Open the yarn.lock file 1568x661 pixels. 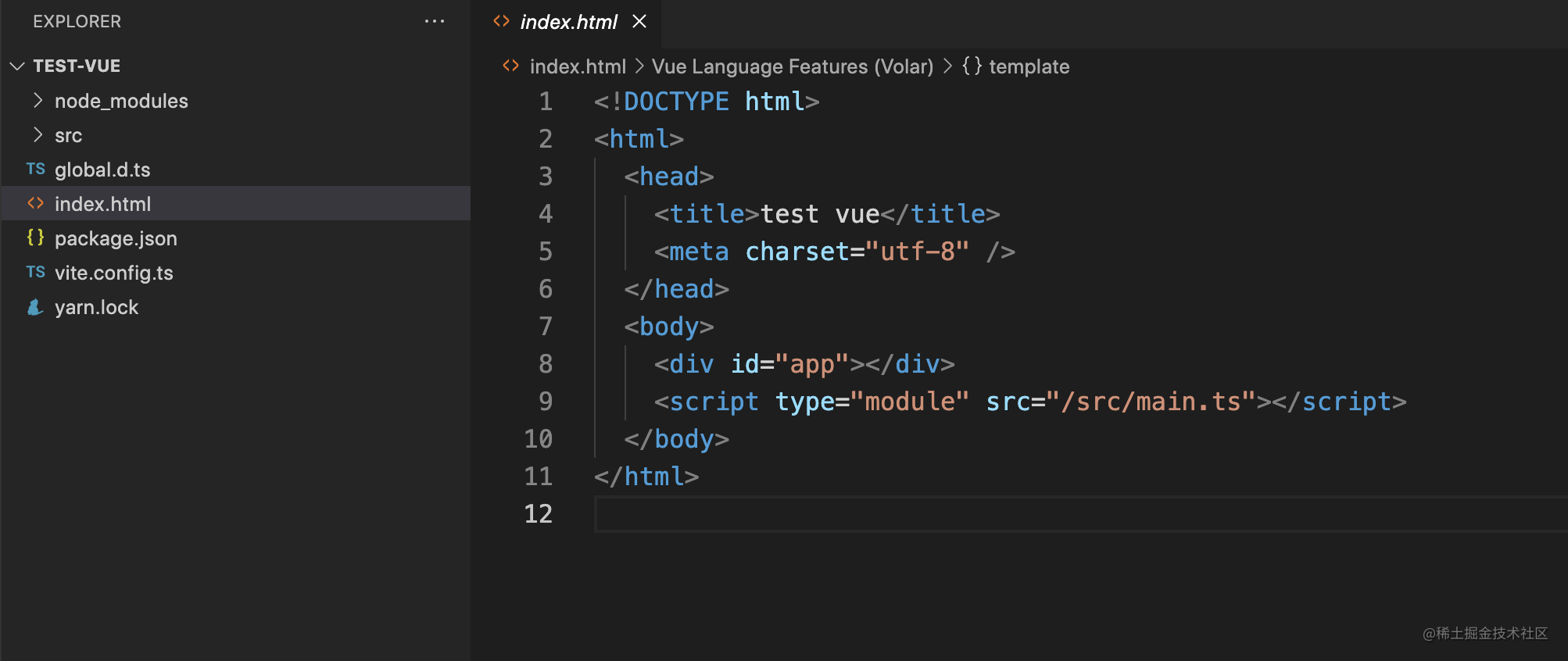pyautogui.click(x=96, y=307)
